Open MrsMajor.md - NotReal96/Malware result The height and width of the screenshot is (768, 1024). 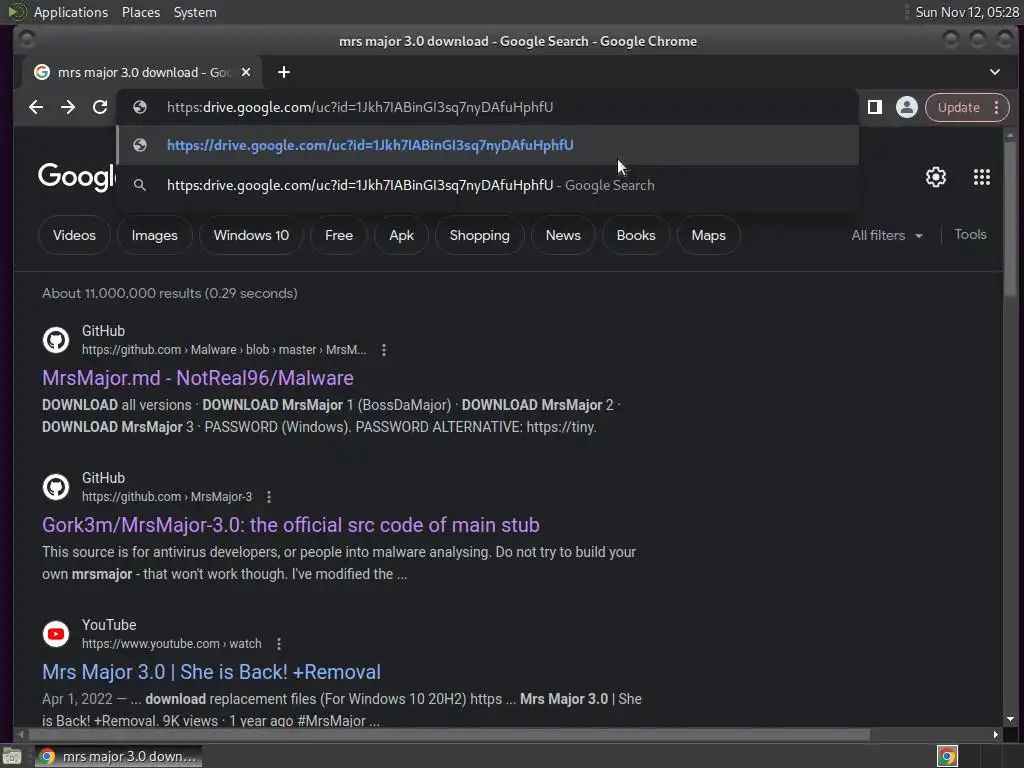click(x=198, y=378)
